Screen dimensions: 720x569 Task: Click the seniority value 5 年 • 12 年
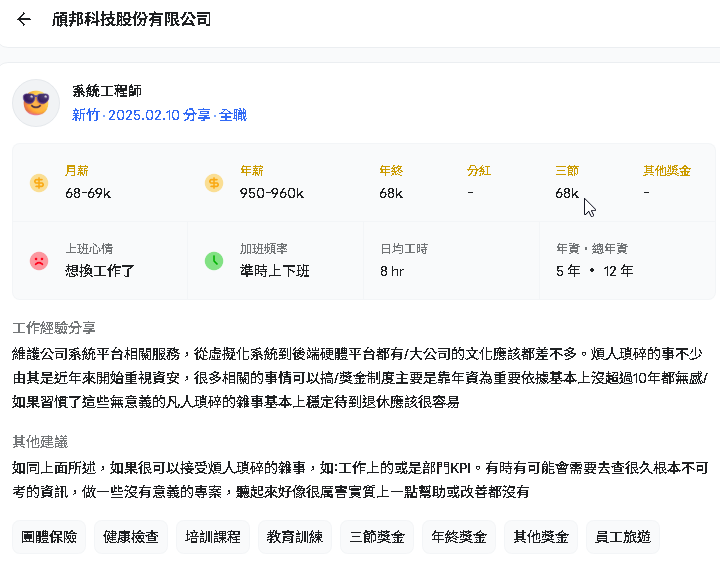click(x=595, y=271)
